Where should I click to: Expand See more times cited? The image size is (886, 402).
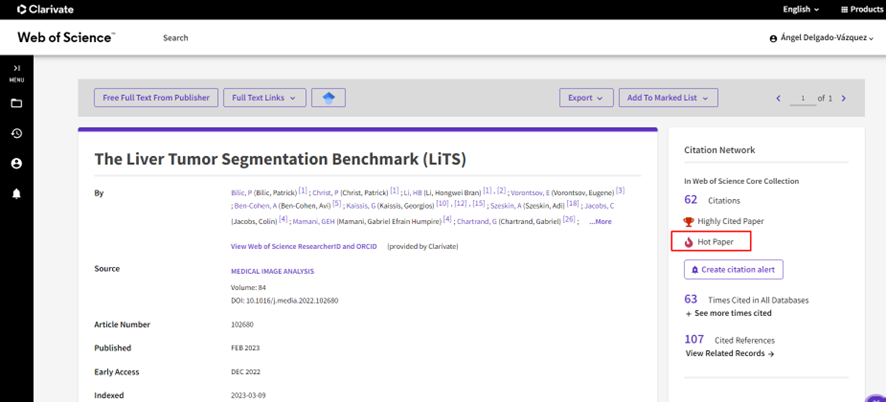[x=728, y=313]
